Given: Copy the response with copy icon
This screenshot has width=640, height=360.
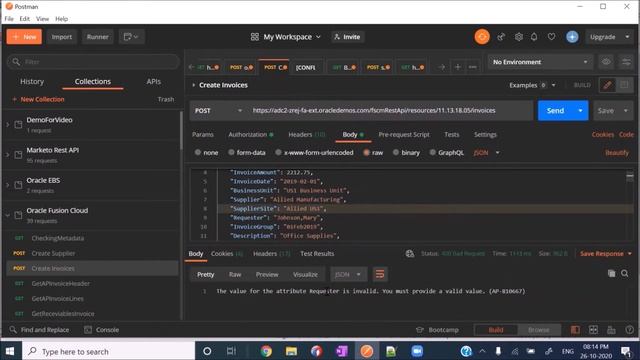Looking at the screenshot, I should [611, 273].
